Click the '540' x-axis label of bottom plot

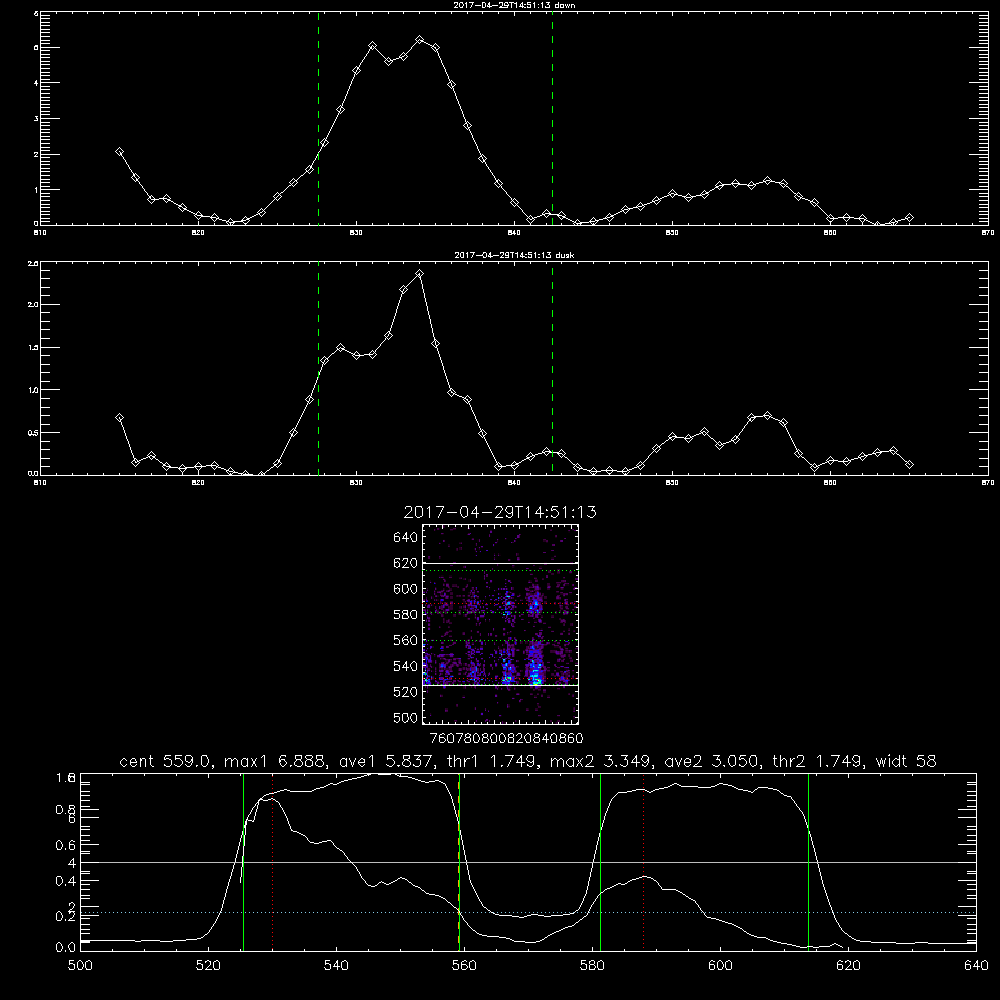pos(336,966)
